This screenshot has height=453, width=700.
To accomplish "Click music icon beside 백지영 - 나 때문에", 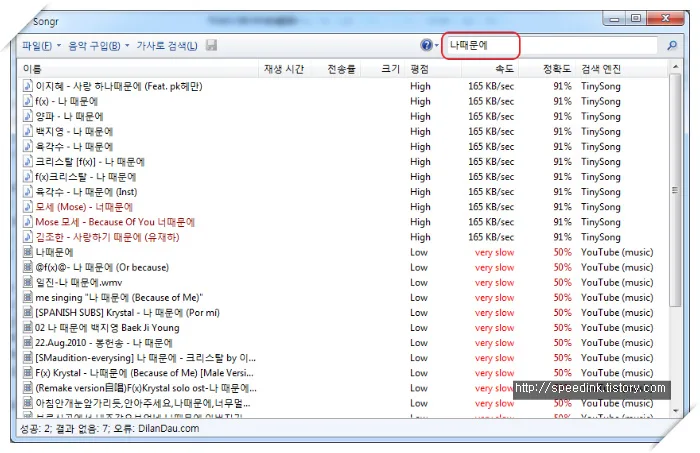I will [x=28, y=131].
